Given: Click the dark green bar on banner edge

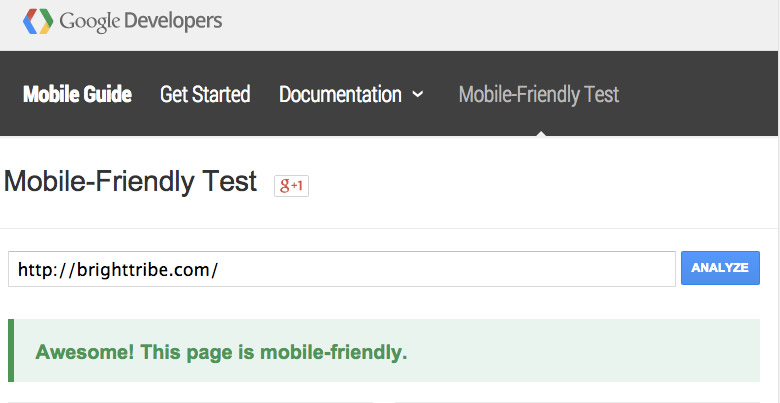Looking at the screenshot, I should tap(11, 350).
